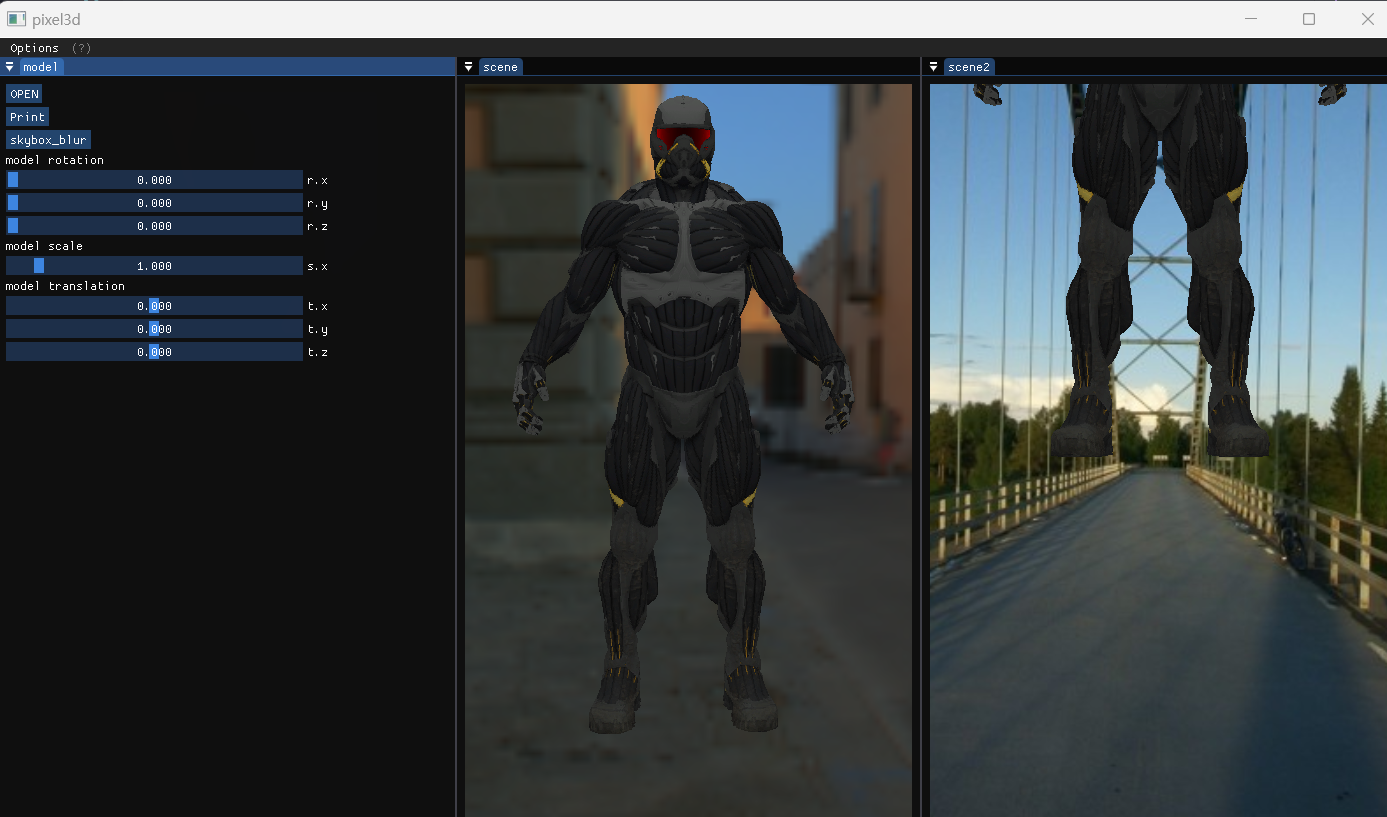Image resolution: width=1387 pixels, height=817 pixels.
Task: Click the bridge view in scene2 viewport
Action: (x=1158, y=450)
